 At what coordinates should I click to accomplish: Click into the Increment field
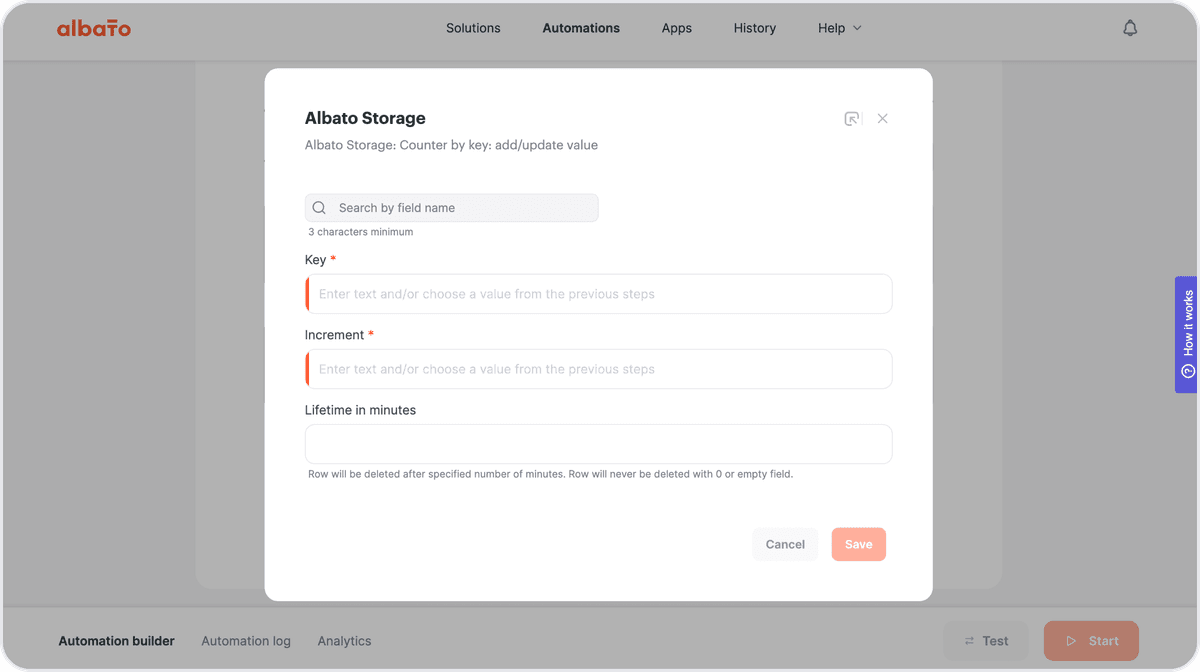(x=598, y=369)
